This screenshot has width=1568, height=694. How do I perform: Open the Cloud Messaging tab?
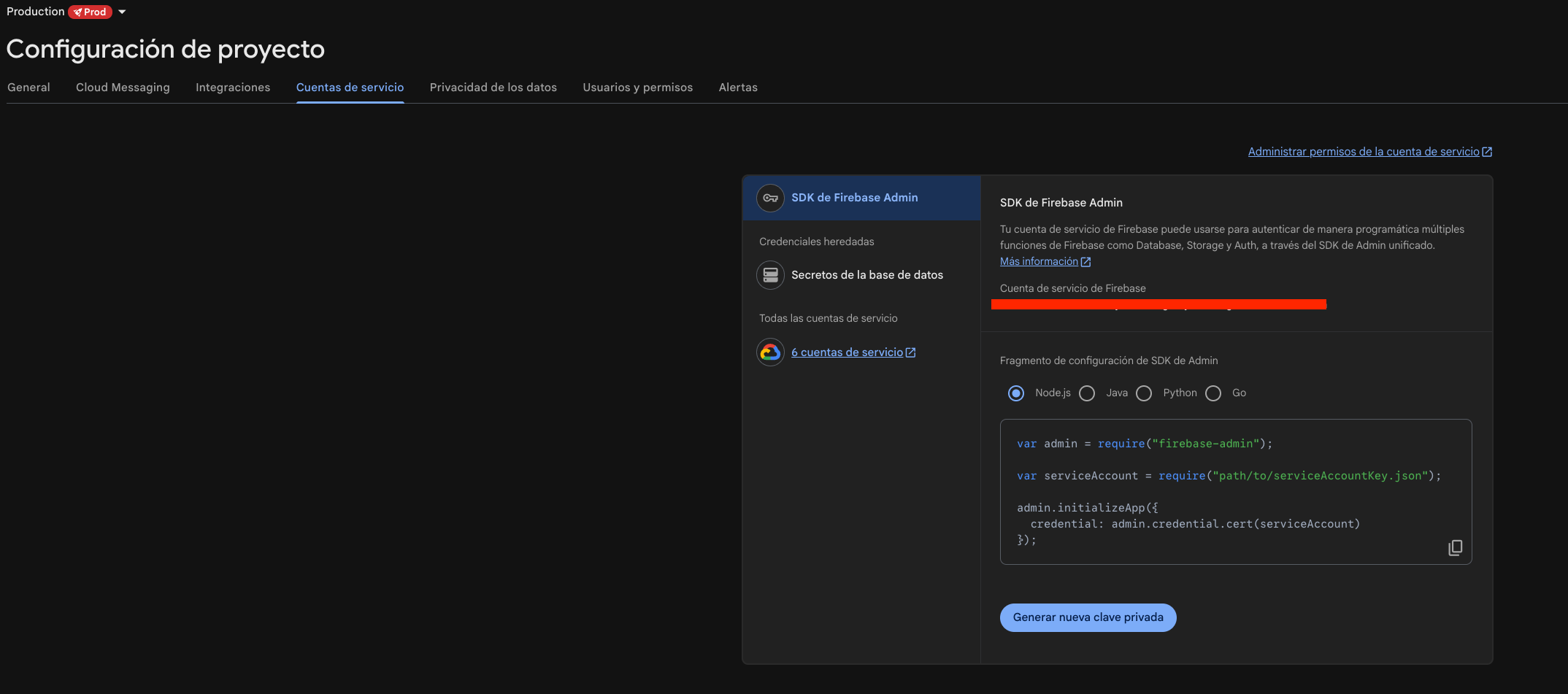(123, 88)
